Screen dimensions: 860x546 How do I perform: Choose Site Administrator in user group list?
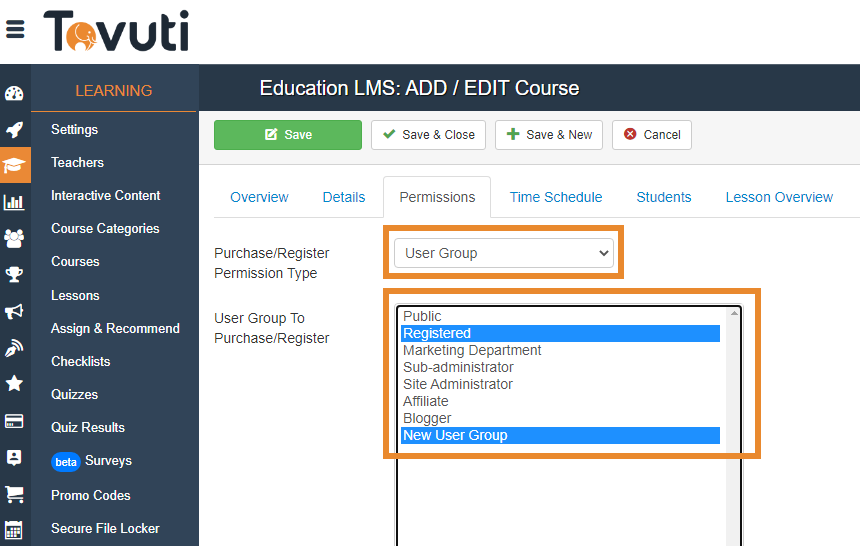(x=458, y=384)
